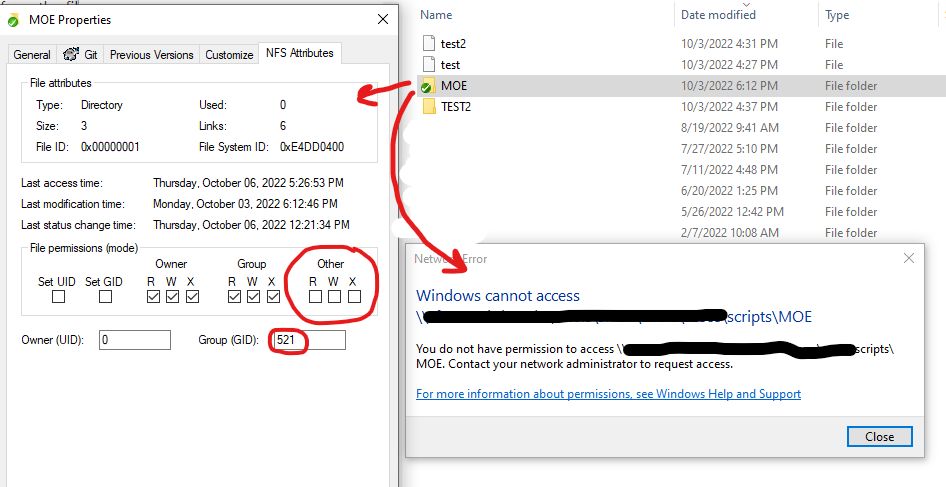Close the MOE Properties dialog

click(383, 19)
